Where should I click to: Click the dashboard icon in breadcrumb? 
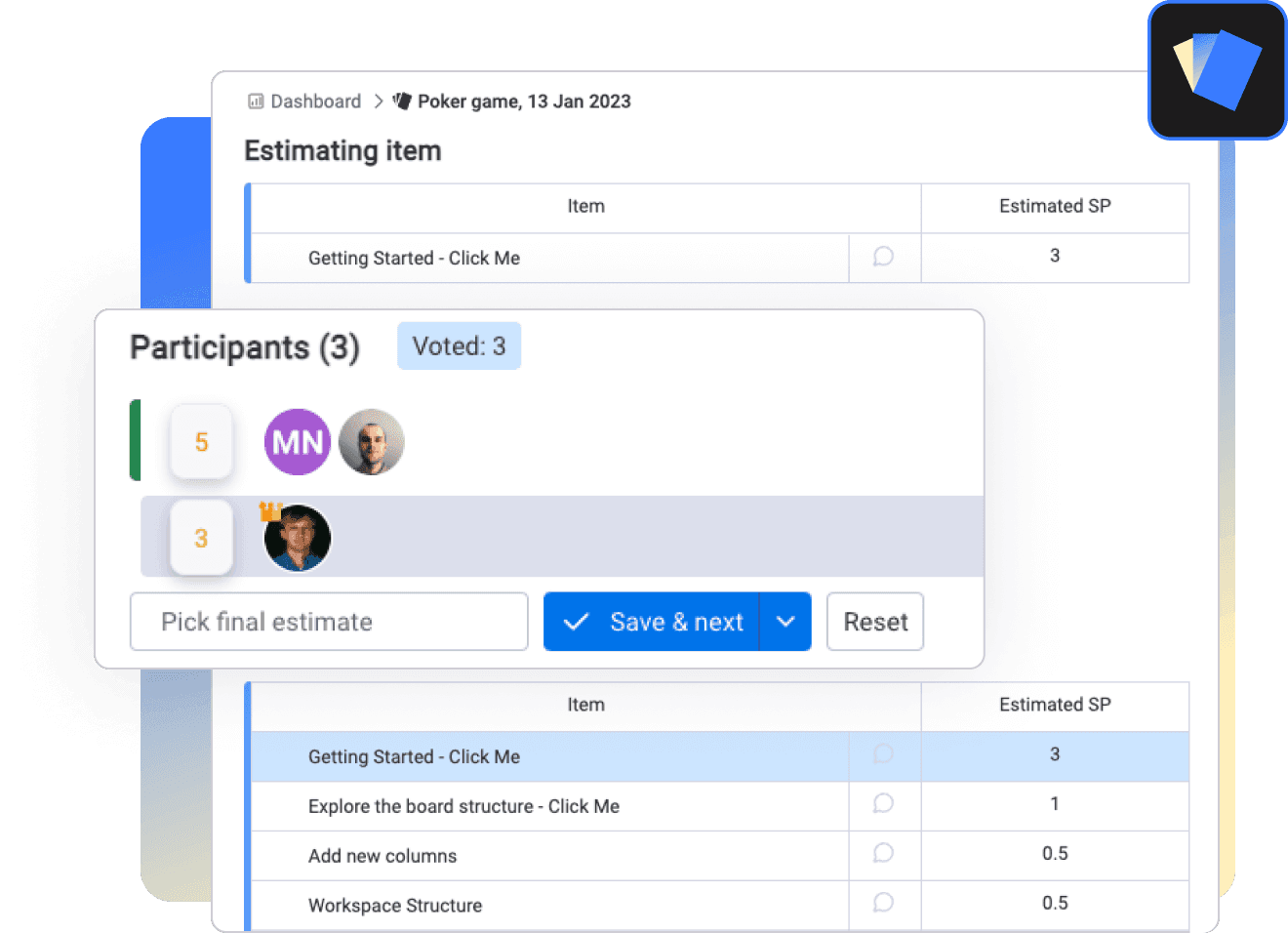pyautogui.click(x=256, y=101)
